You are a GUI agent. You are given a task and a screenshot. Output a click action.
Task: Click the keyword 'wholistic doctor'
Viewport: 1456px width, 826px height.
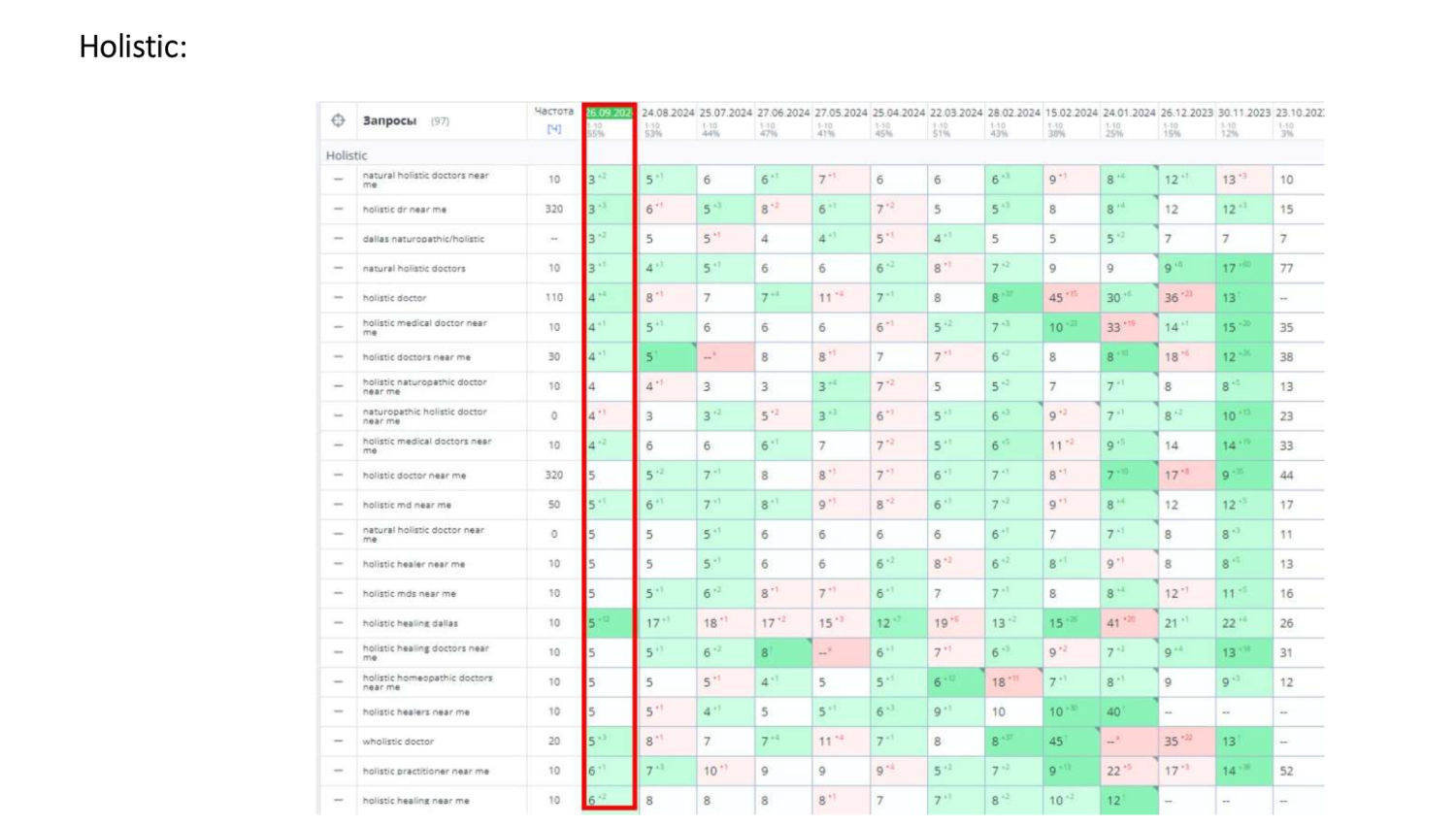pos(398,742)
